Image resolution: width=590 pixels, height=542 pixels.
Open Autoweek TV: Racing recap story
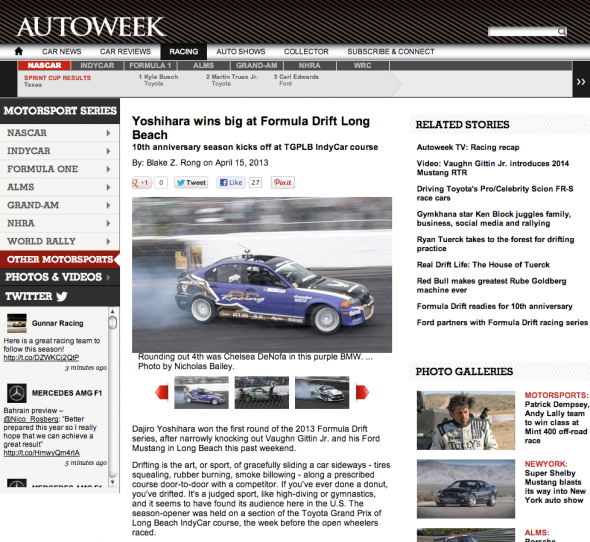coord(468,148)
